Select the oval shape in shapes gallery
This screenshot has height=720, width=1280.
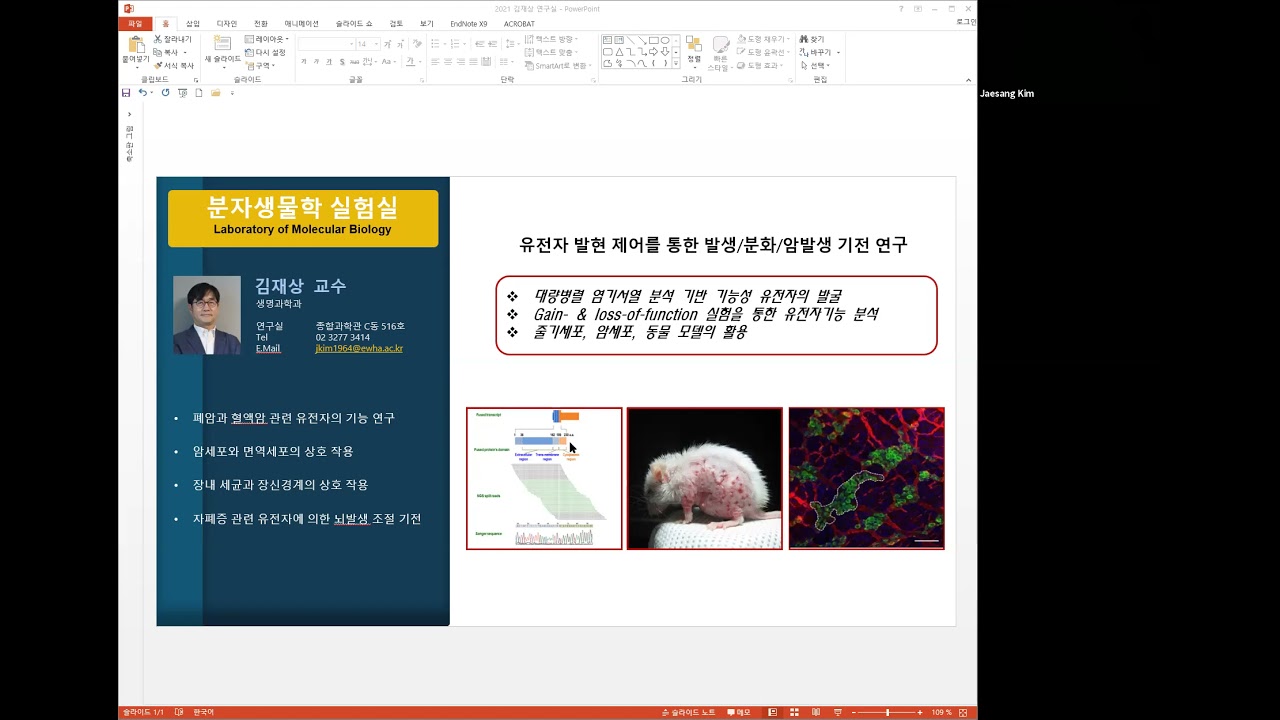pos(665,40)
